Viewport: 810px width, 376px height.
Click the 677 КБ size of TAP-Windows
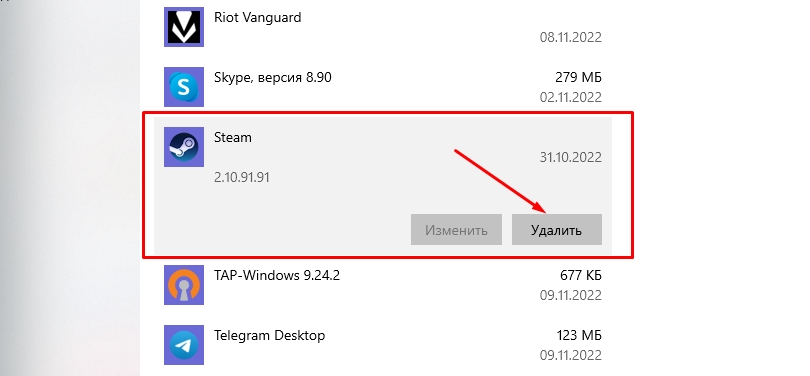(x=581, y=275)
